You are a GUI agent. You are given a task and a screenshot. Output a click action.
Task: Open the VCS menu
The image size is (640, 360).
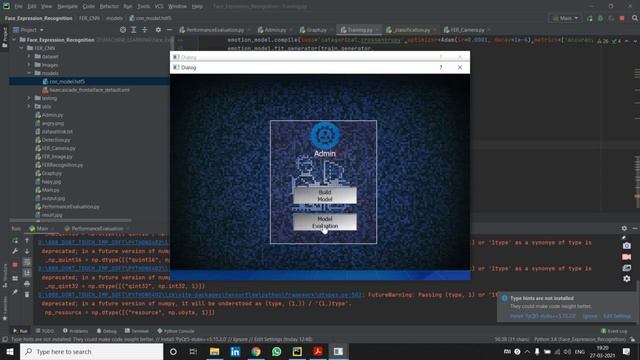pyautogui.click(x=159, y=7)
